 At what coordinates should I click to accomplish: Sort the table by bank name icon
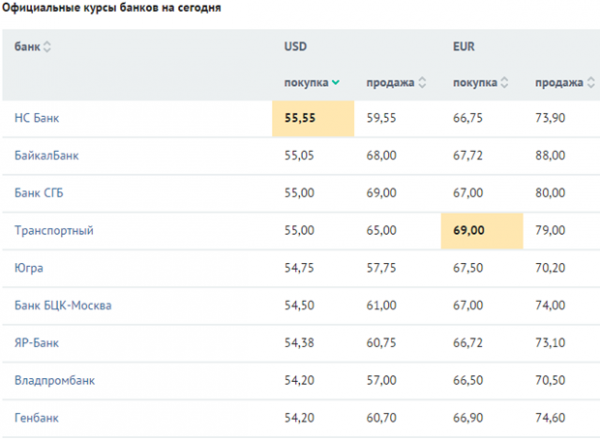pyautogui.click(x=47, y=47)
